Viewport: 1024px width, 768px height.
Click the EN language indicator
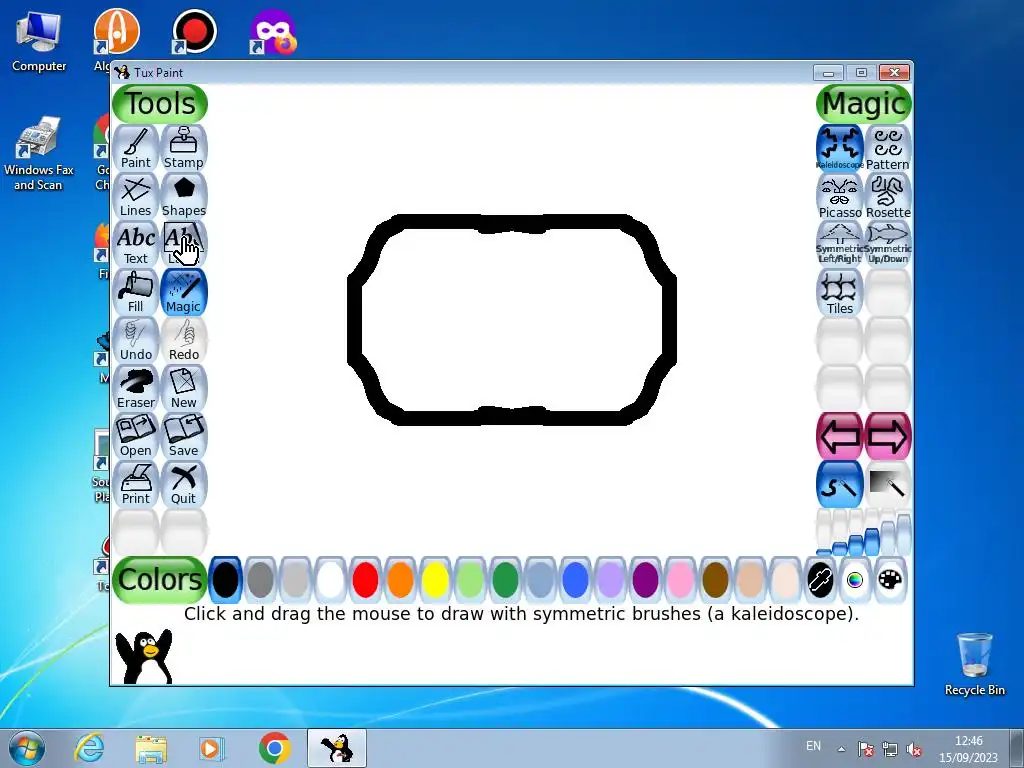[x=813, y=745]
